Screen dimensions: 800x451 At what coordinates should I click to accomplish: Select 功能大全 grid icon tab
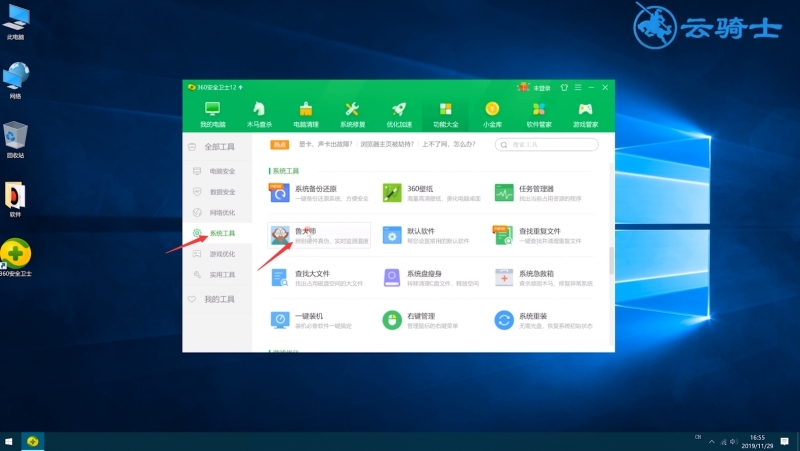(x=445, y=114)
